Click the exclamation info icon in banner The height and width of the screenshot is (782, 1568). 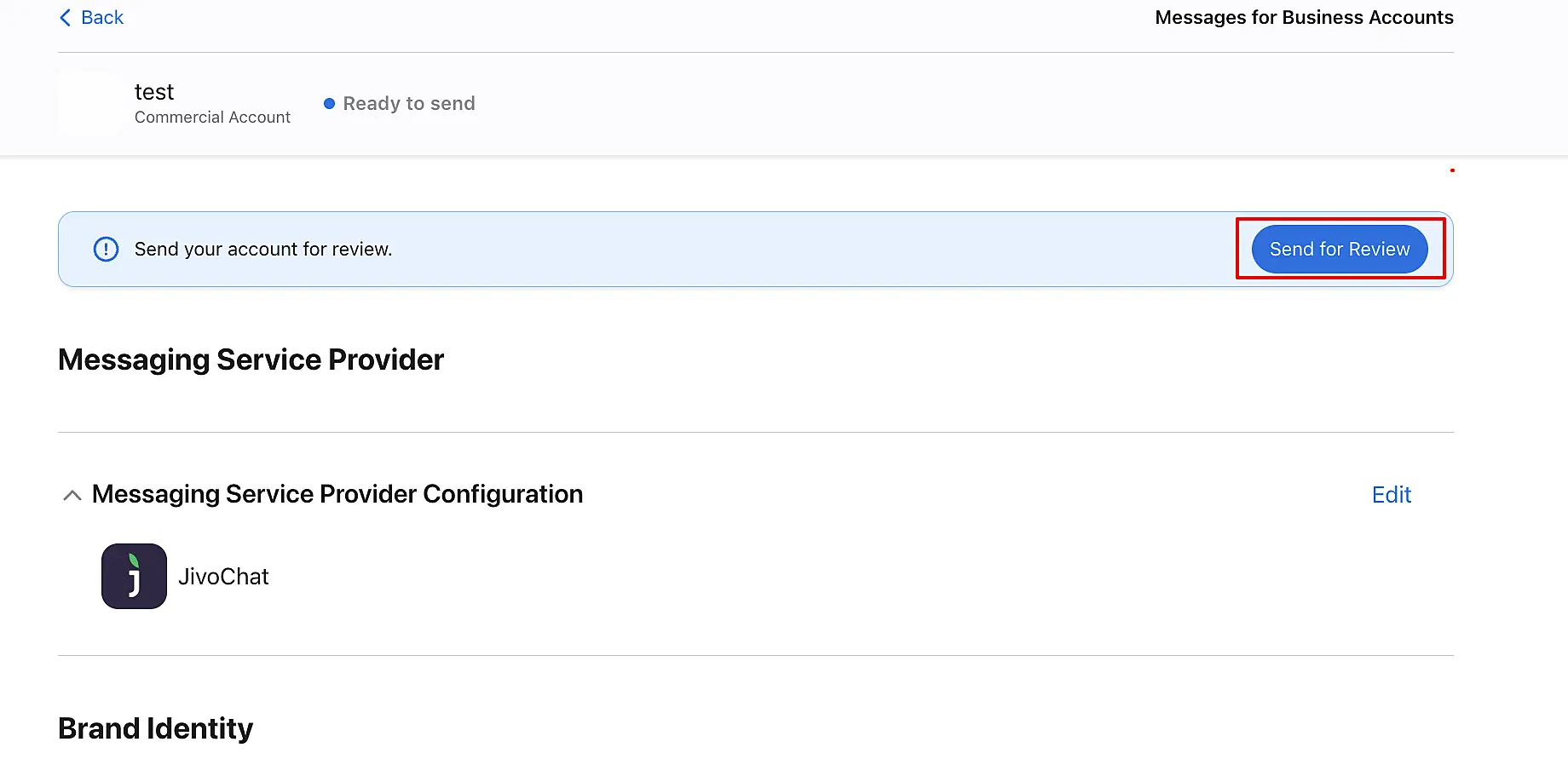point(106,249)
